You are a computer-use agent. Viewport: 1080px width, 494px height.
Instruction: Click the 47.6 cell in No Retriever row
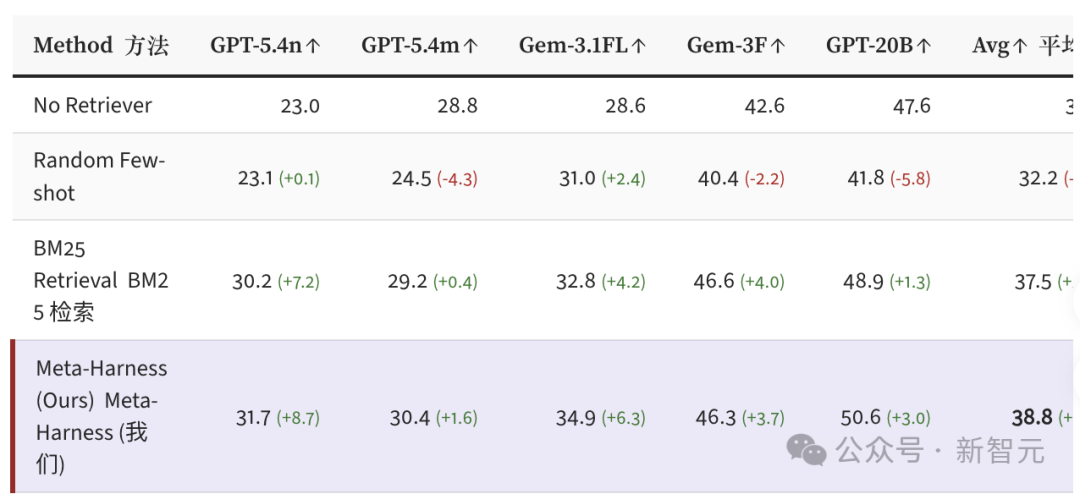click(911, 105)
